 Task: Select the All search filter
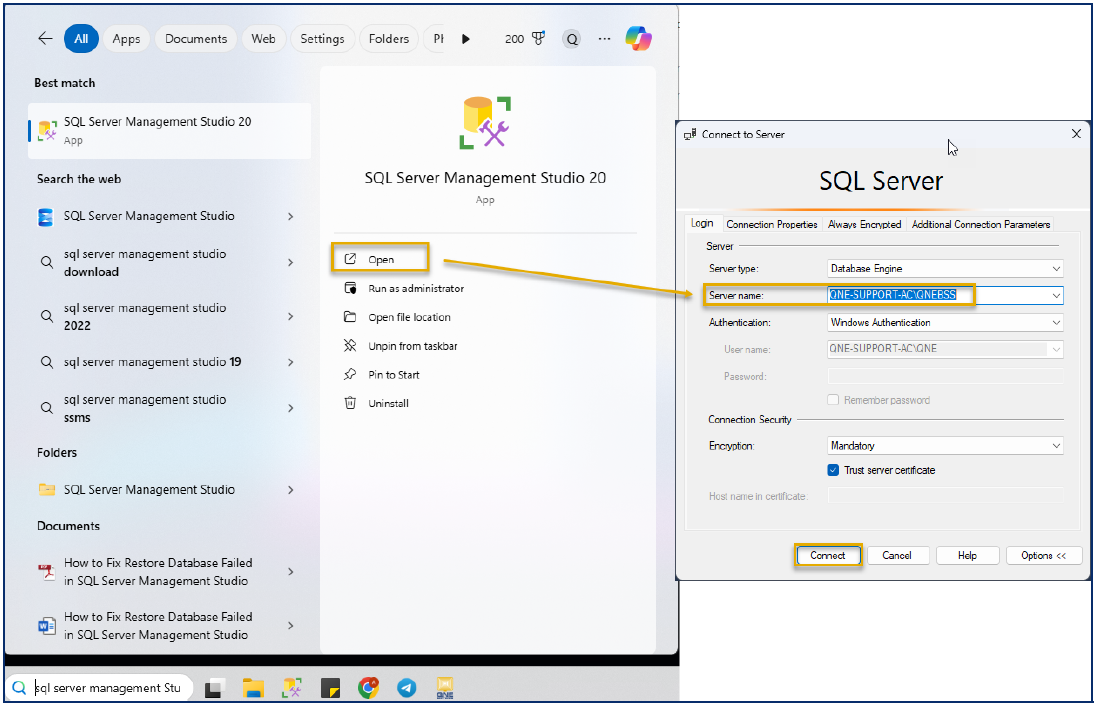pos(81,38)
